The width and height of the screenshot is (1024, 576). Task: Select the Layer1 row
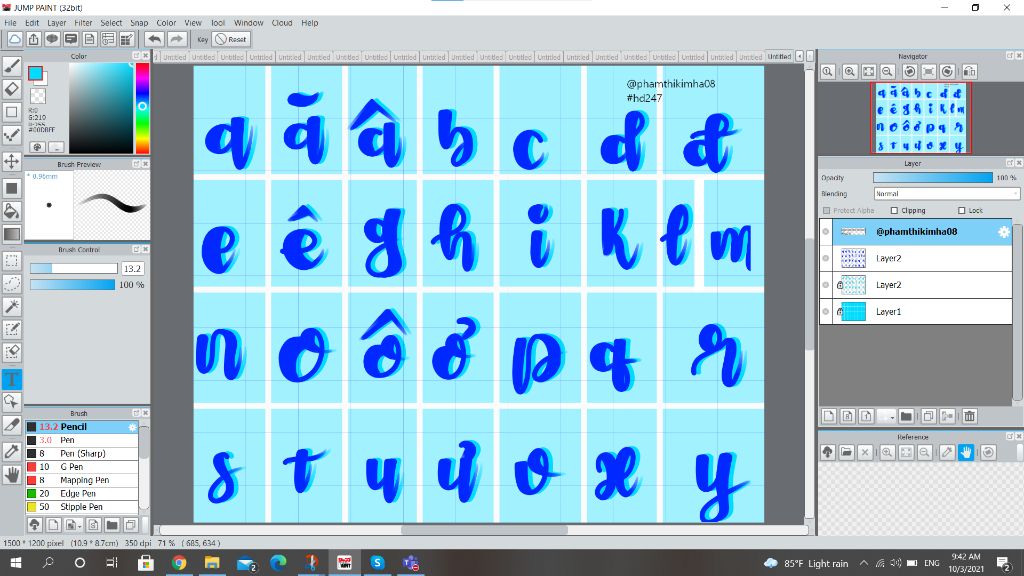916,312
